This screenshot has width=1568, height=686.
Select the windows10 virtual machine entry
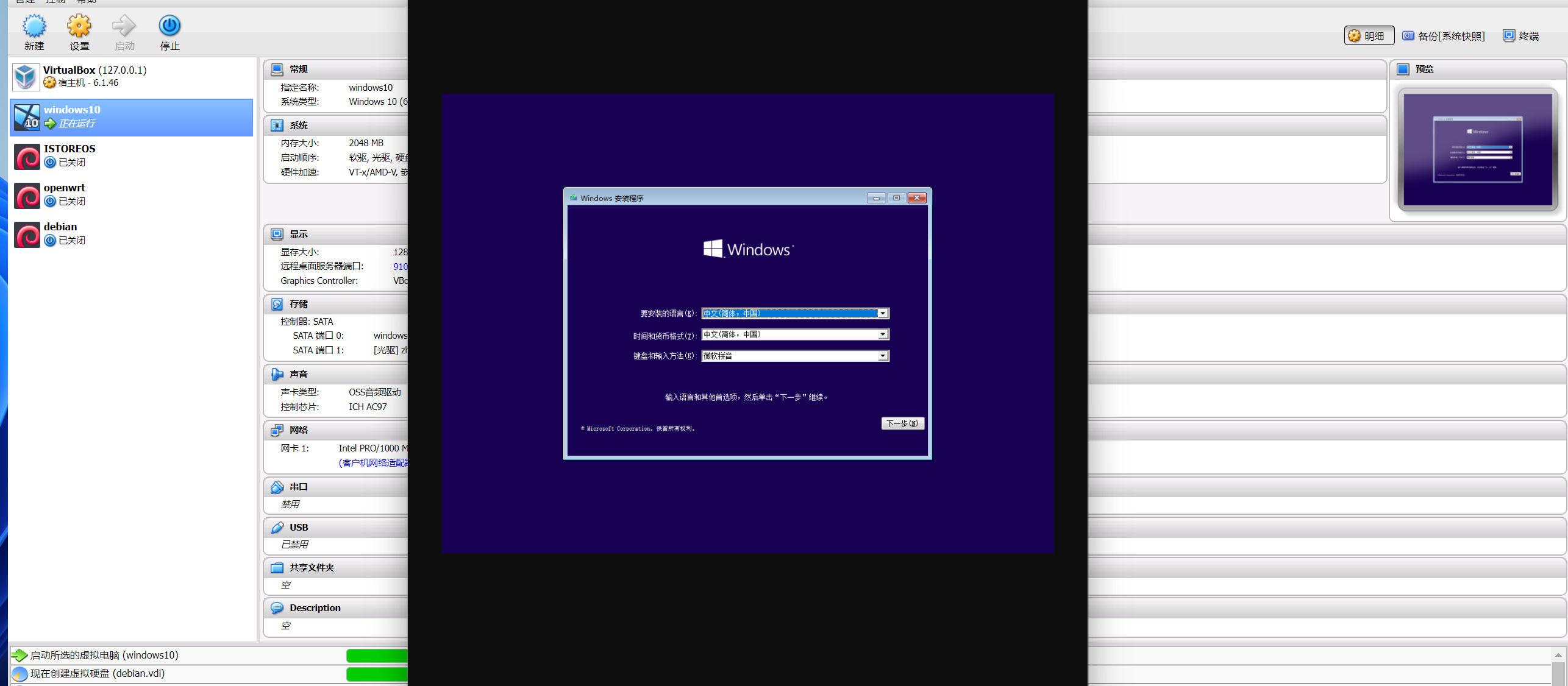[x=132, y=117]
